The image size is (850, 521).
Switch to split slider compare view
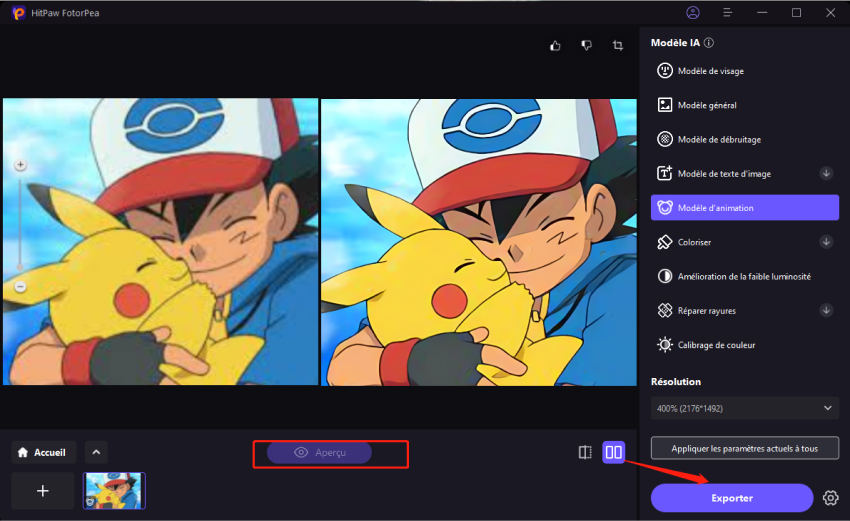[x=585, y=452]
